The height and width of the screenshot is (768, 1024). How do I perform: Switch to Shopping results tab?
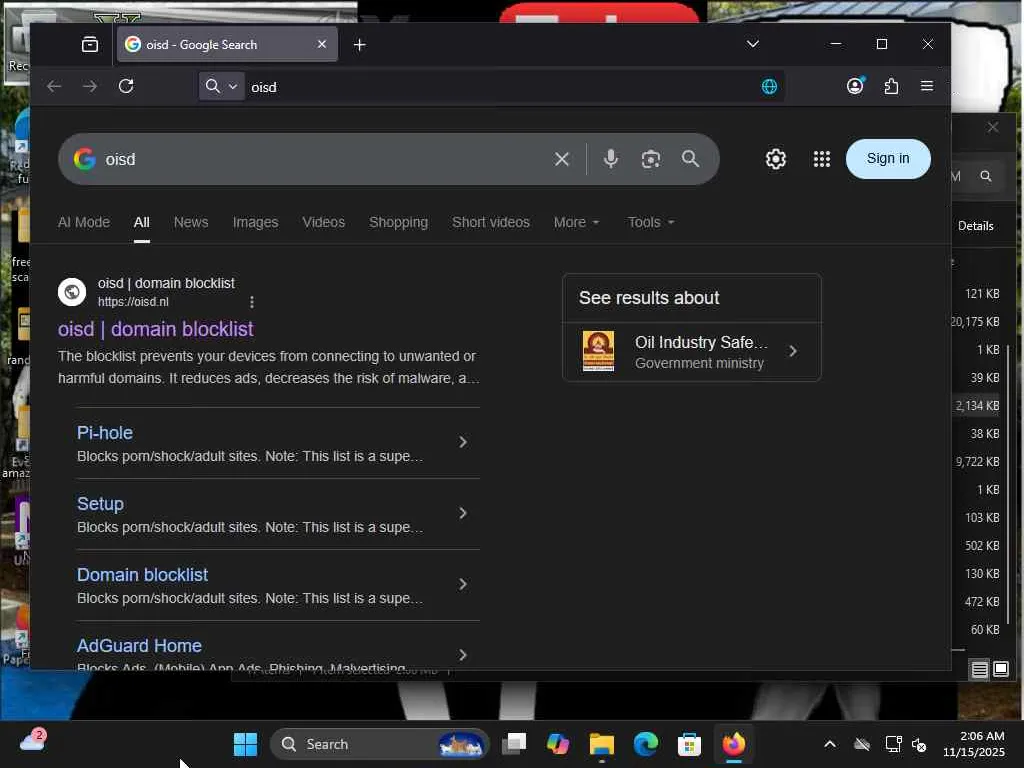click(x=398, y=222)
